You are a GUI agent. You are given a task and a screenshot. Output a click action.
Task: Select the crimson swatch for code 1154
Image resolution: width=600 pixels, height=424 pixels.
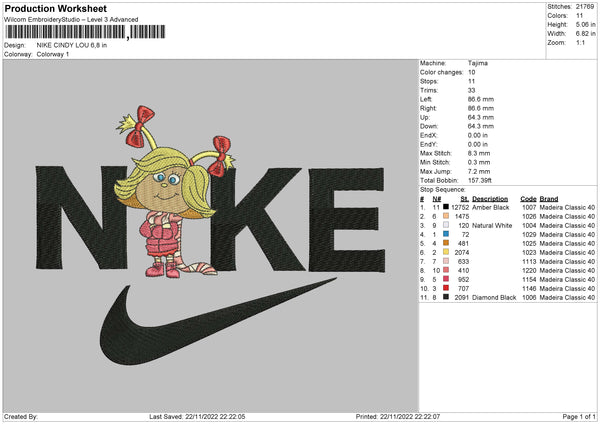coord(446,279)
